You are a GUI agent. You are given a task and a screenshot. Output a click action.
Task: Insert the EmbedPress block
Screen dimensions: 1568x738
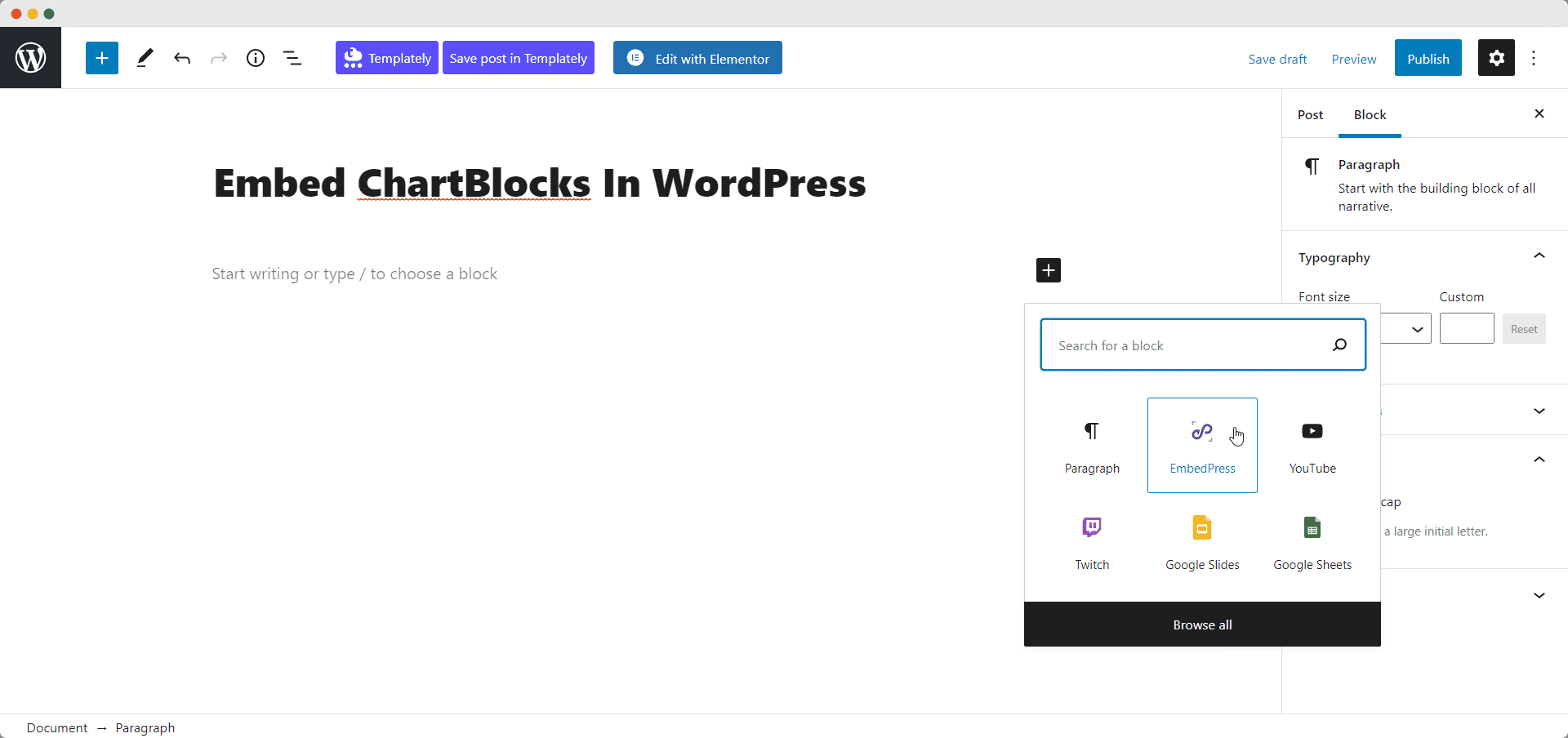[x=1202, y=446]
